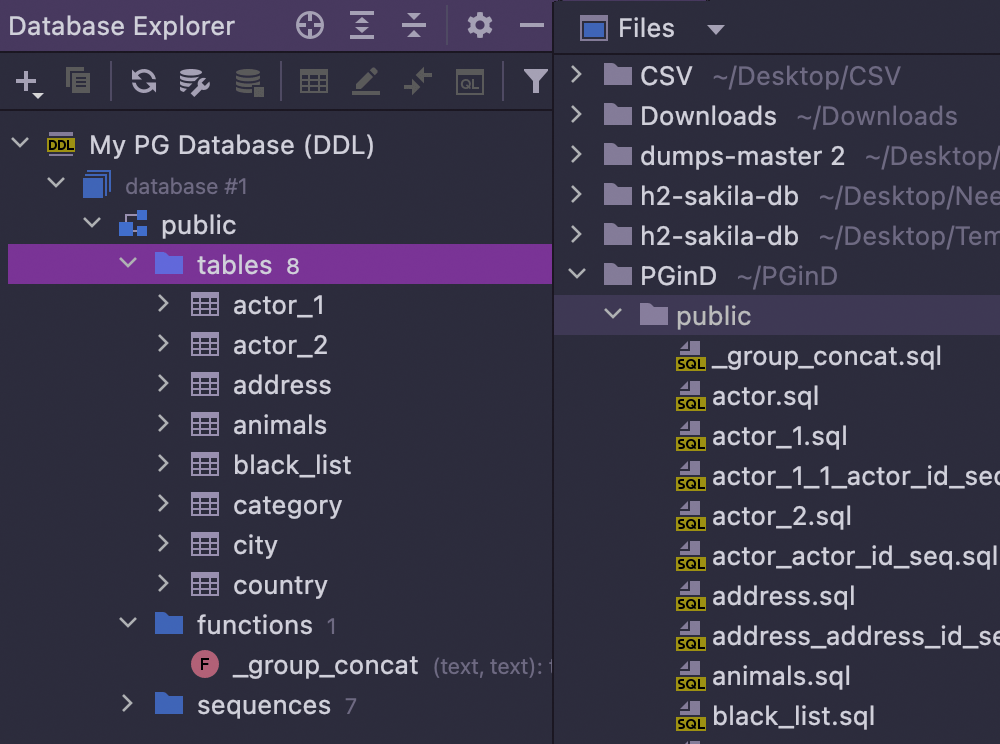
Task: Expand the sequences folder
Action: tap(128, 705)
